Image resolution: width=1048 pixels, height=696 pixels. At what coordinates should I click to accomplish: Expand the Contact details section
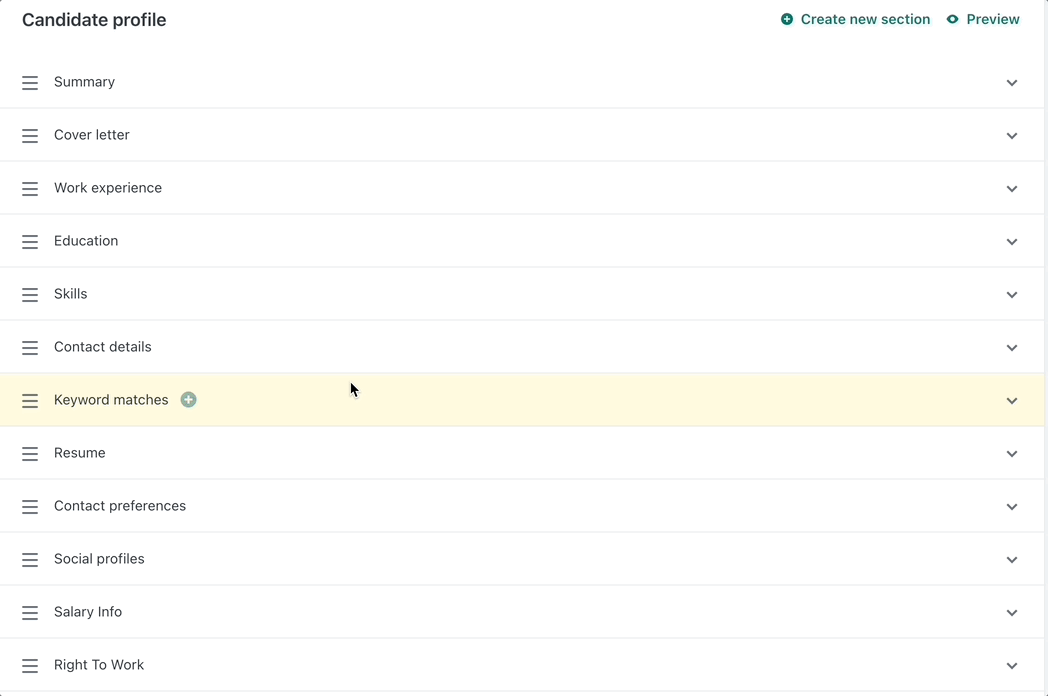point(1011,347)
